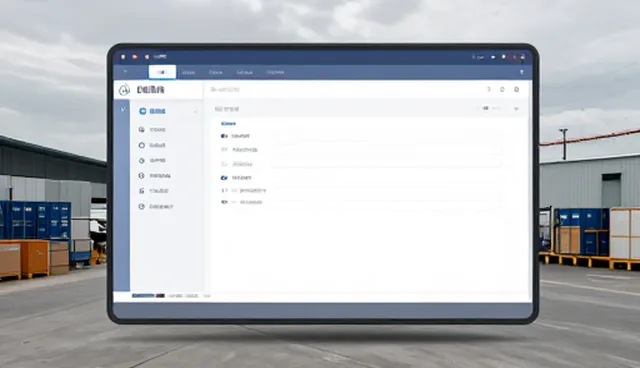The image size is (640, 368).
Task: Open the dropdown arrow in the list header
Action: coord(516,109)
